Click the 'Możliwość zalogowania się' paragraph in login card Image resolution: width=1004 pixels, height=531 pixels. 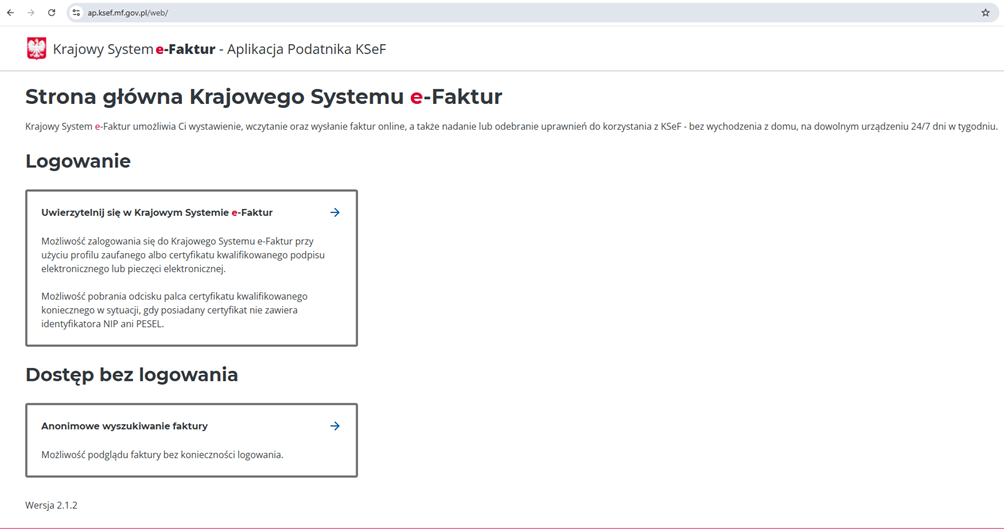pyautogui.click(x=183, y=255)
